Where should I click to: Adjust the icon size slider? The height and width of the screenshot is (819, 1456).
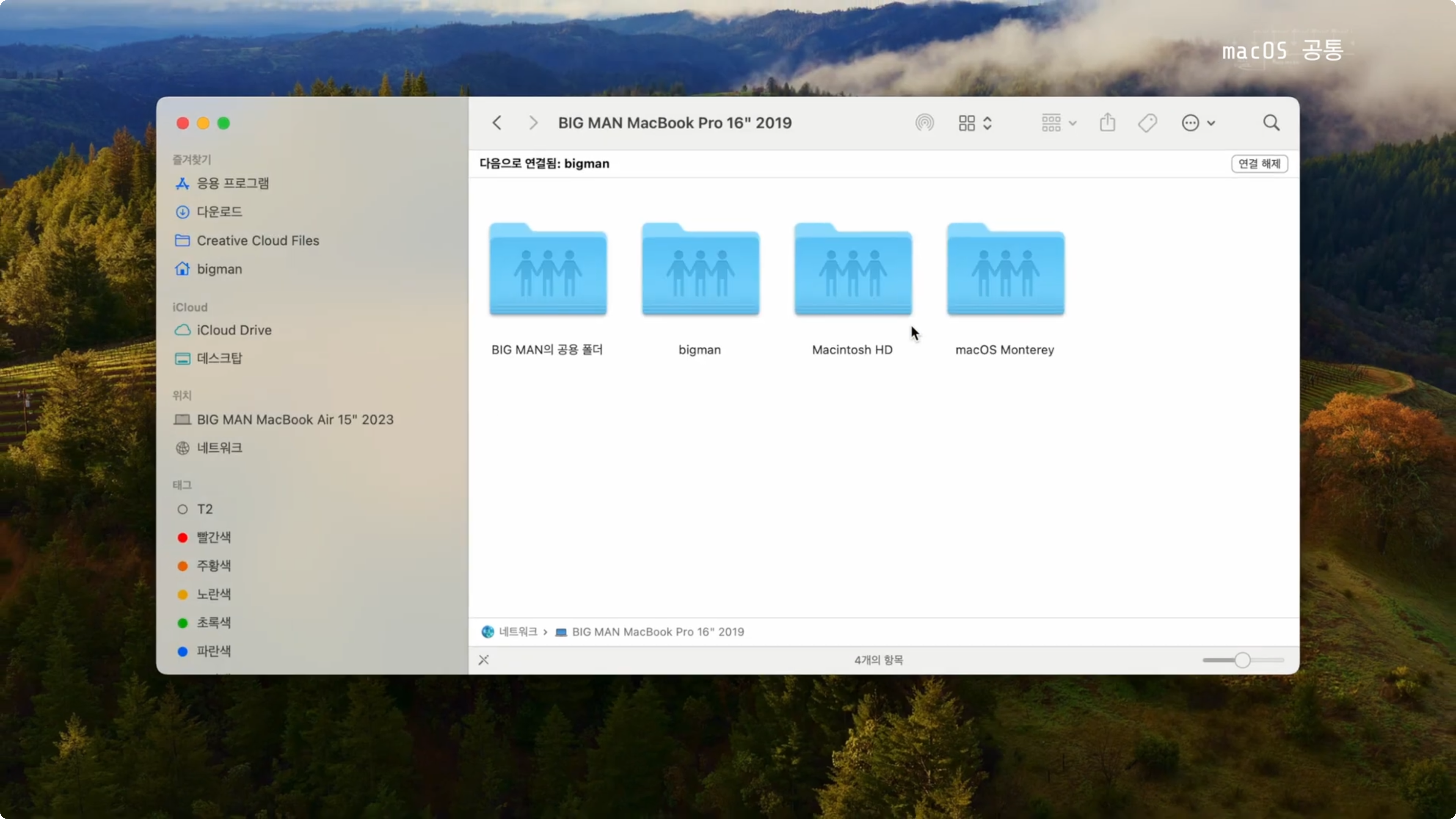pyautogui.click(x=1242, y=660)
